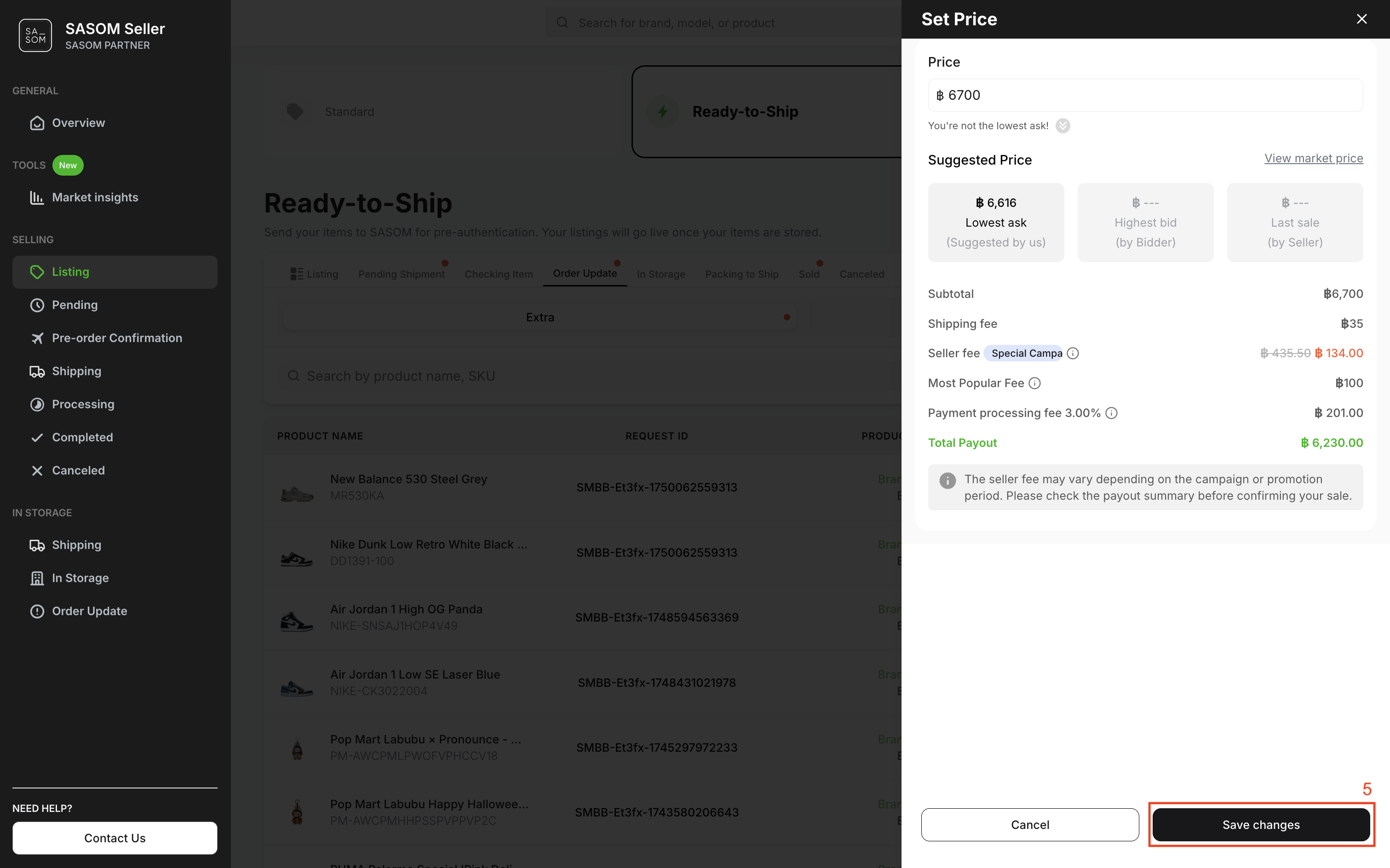Click the Pre-order Confirmation airplane icon
Image resolution: width=1390 pixels, height=868 pixels.
(37, 338)
